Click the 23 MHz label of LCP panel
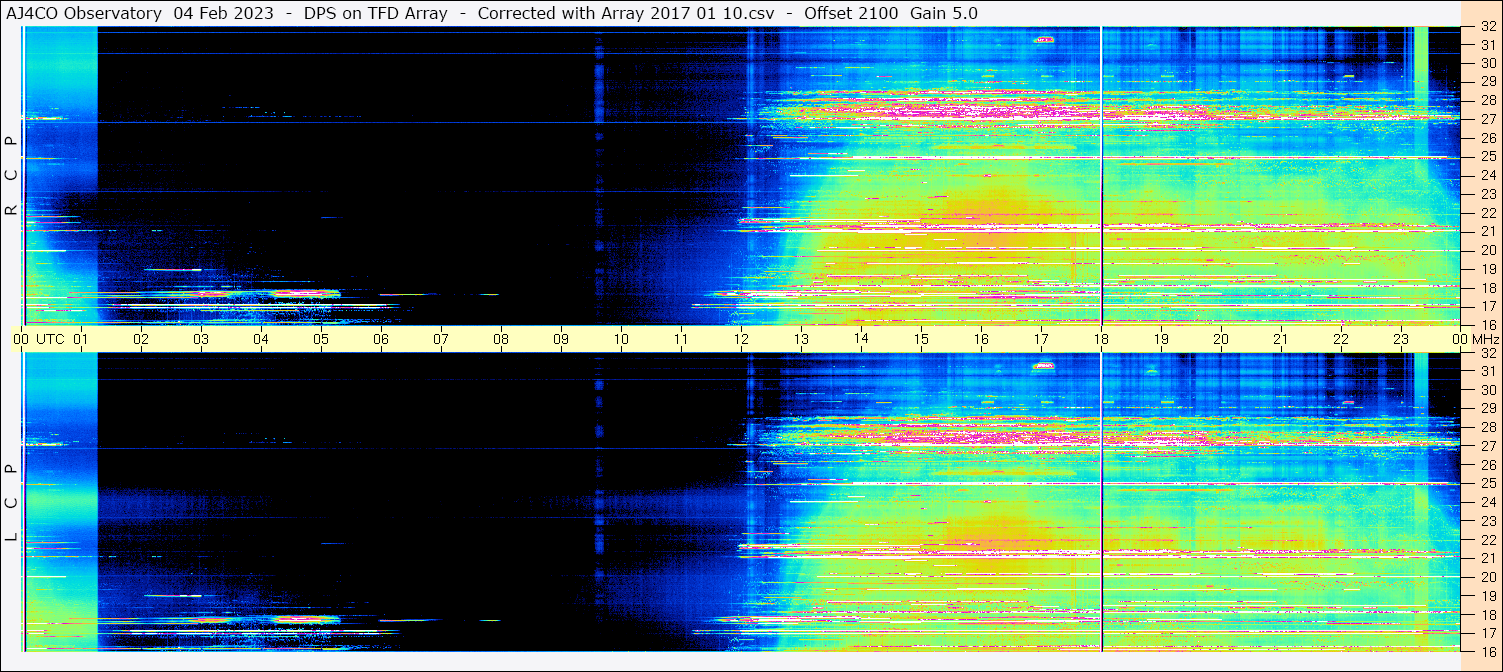This screenshot has height=672, width=1503. point(1487,521)
